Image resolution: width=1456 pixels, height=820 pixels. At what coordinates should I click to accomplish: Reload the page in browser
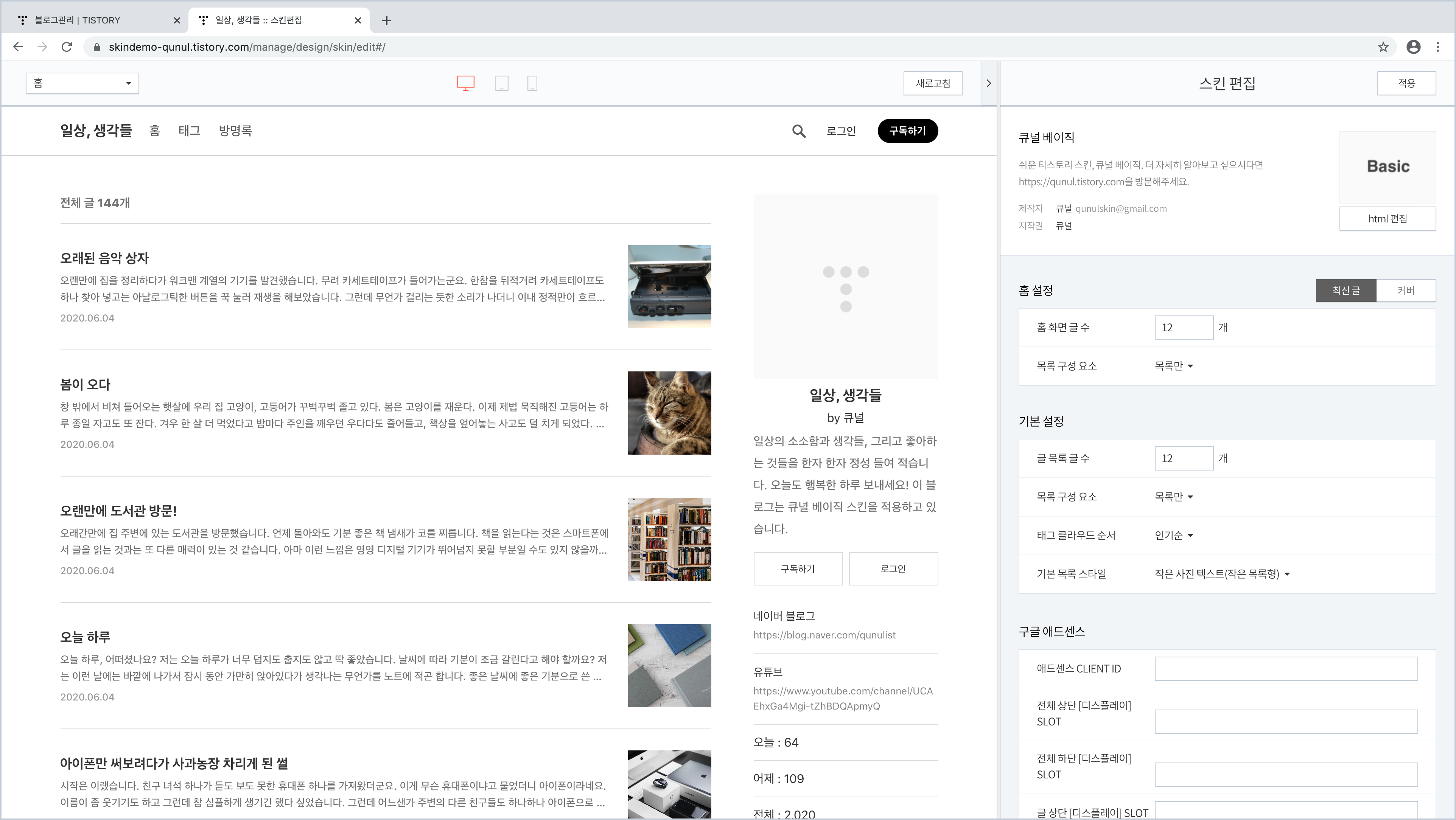tap(67, 47)
